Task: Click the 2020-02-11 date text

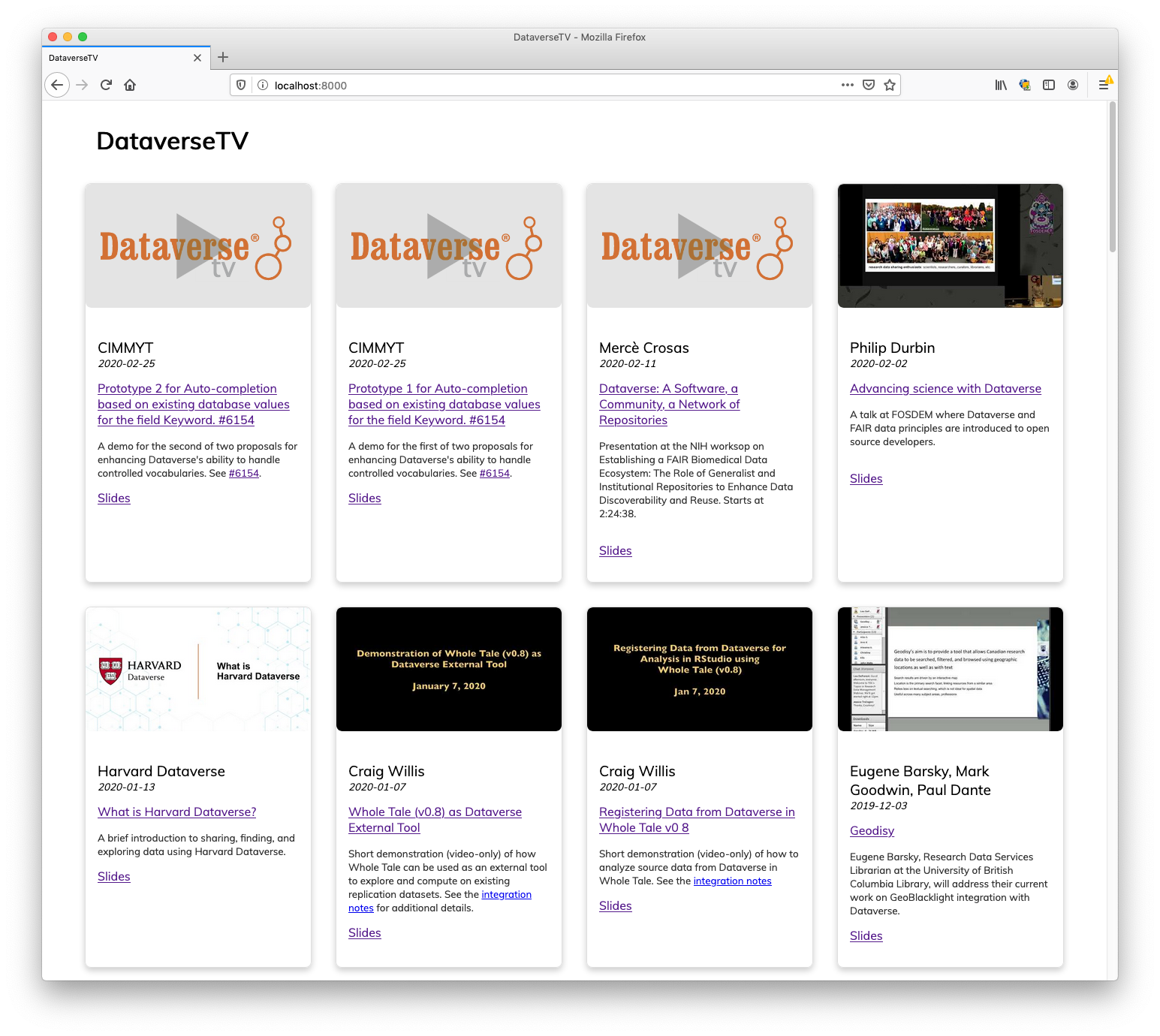Action: (x=628, y=363)
